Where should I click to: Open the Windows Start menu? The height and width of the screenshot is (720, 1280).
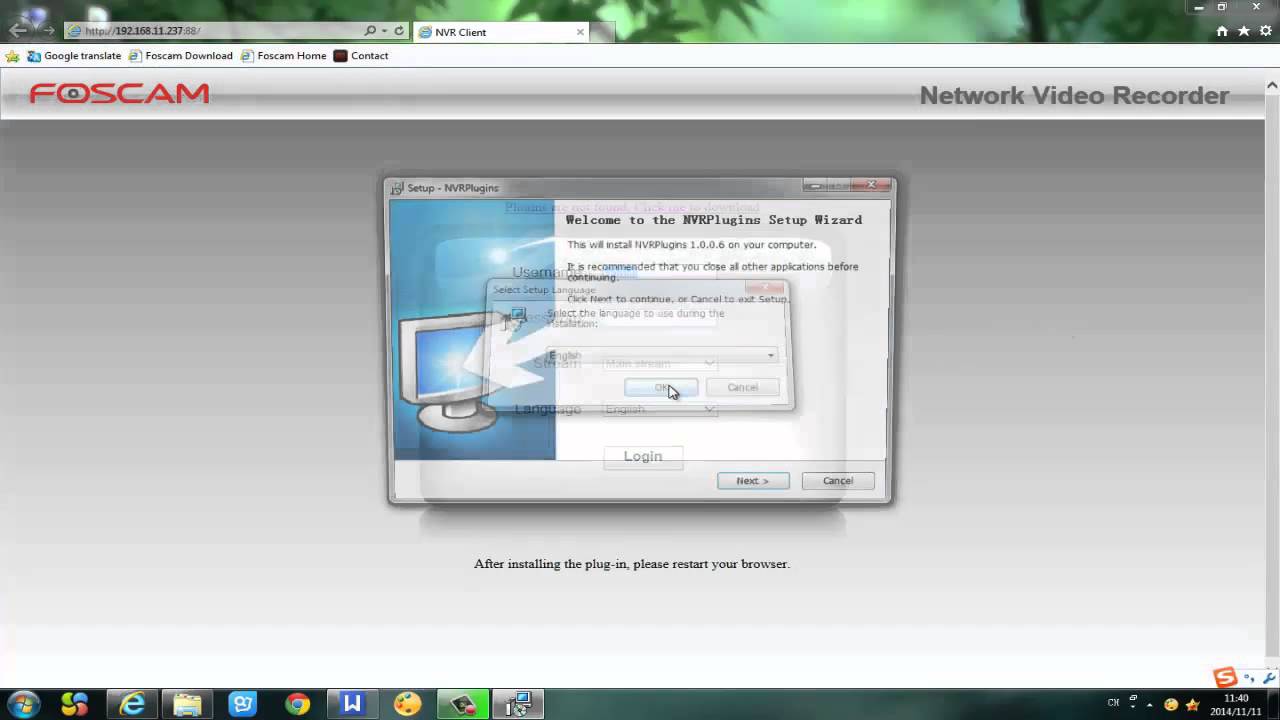click(23, 704)
